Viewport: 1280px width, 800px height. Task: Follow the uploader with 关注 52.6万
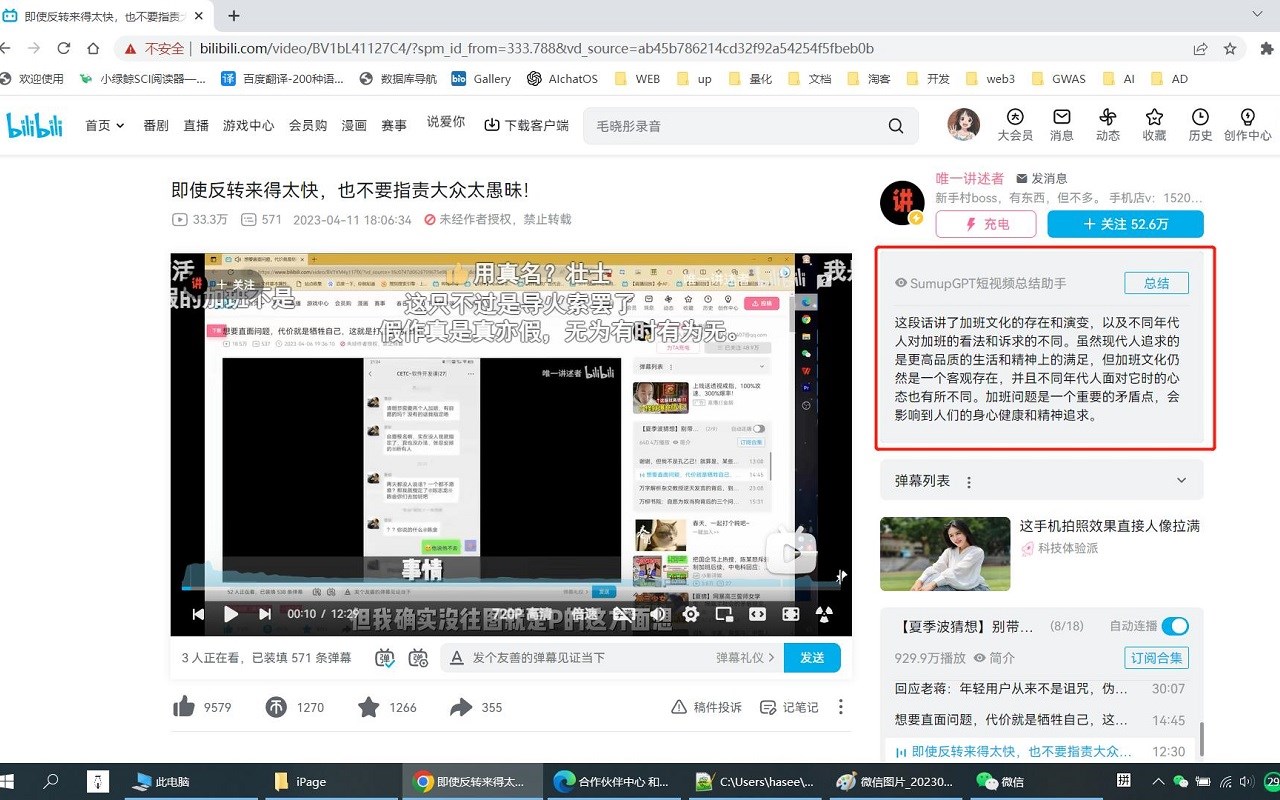pos(1125,224)
